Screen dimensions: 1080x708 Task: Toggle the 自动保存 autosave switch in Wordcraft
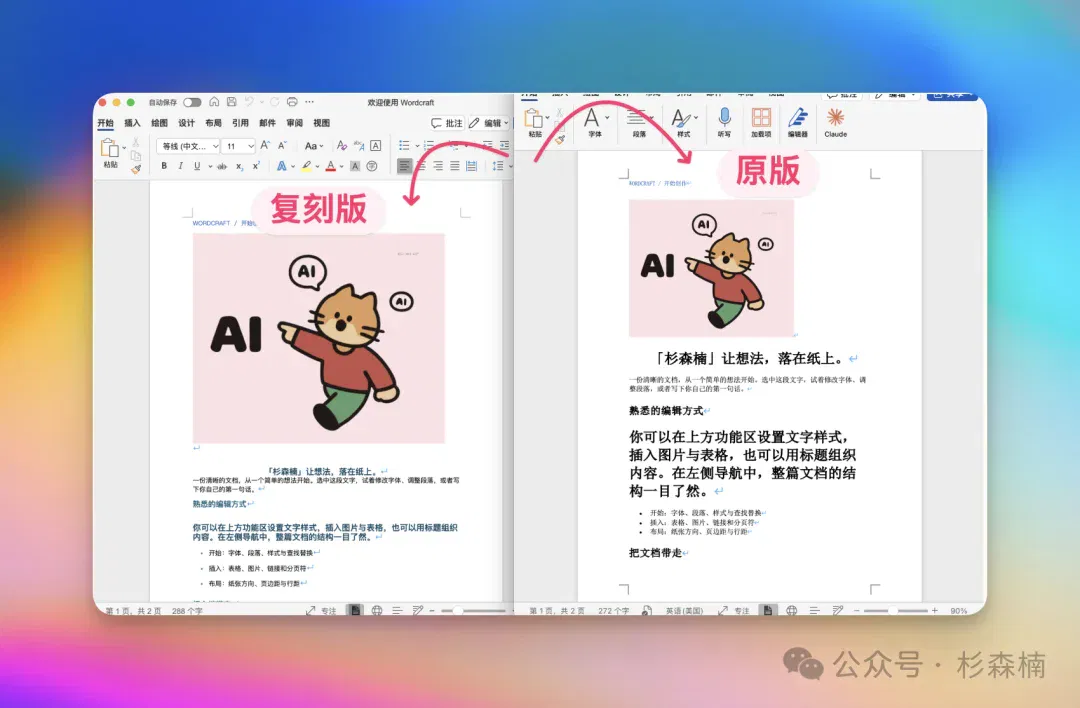[x=192, y=102]
